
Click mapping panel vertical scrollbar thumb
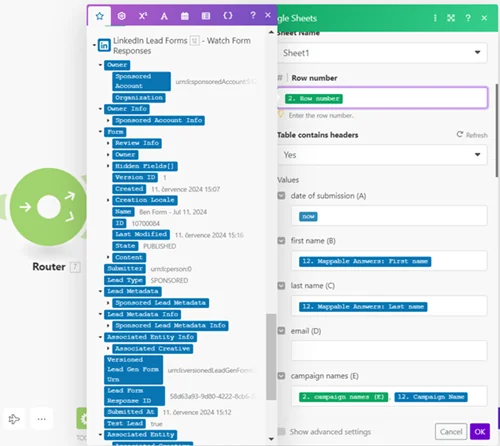click(271, 356)
